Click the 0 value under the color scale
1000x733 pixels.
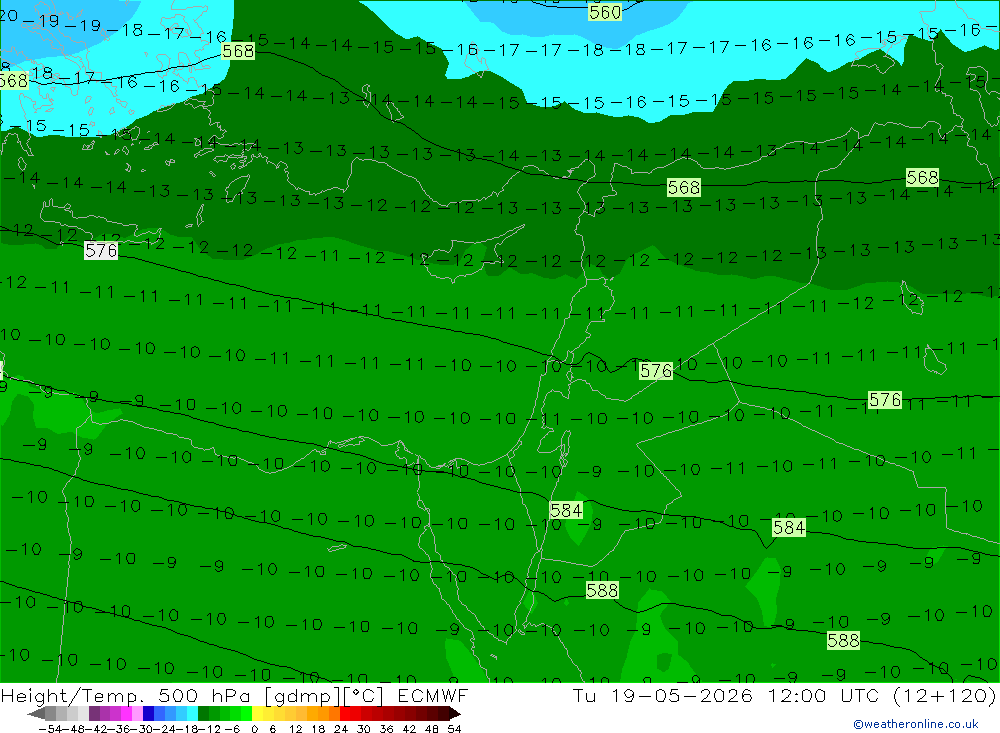click(254, 729)
